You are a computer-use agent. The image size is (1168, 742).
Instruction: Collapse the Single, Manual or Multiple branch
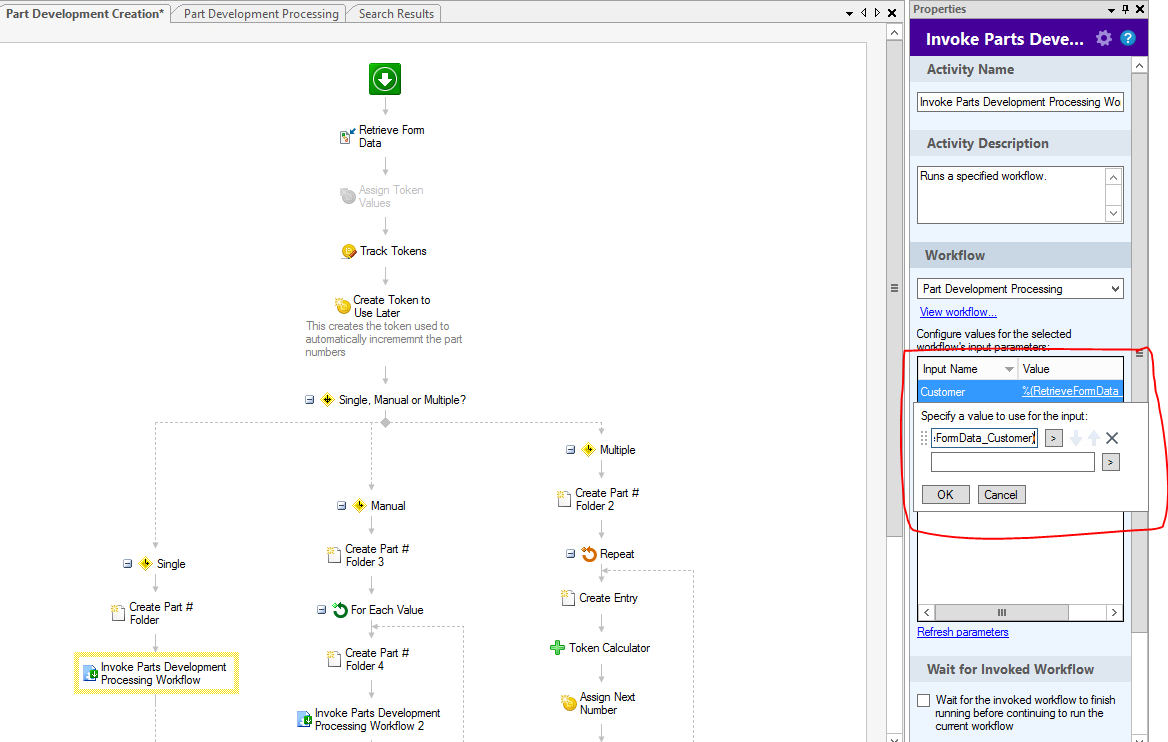click(x=310, y=400)
